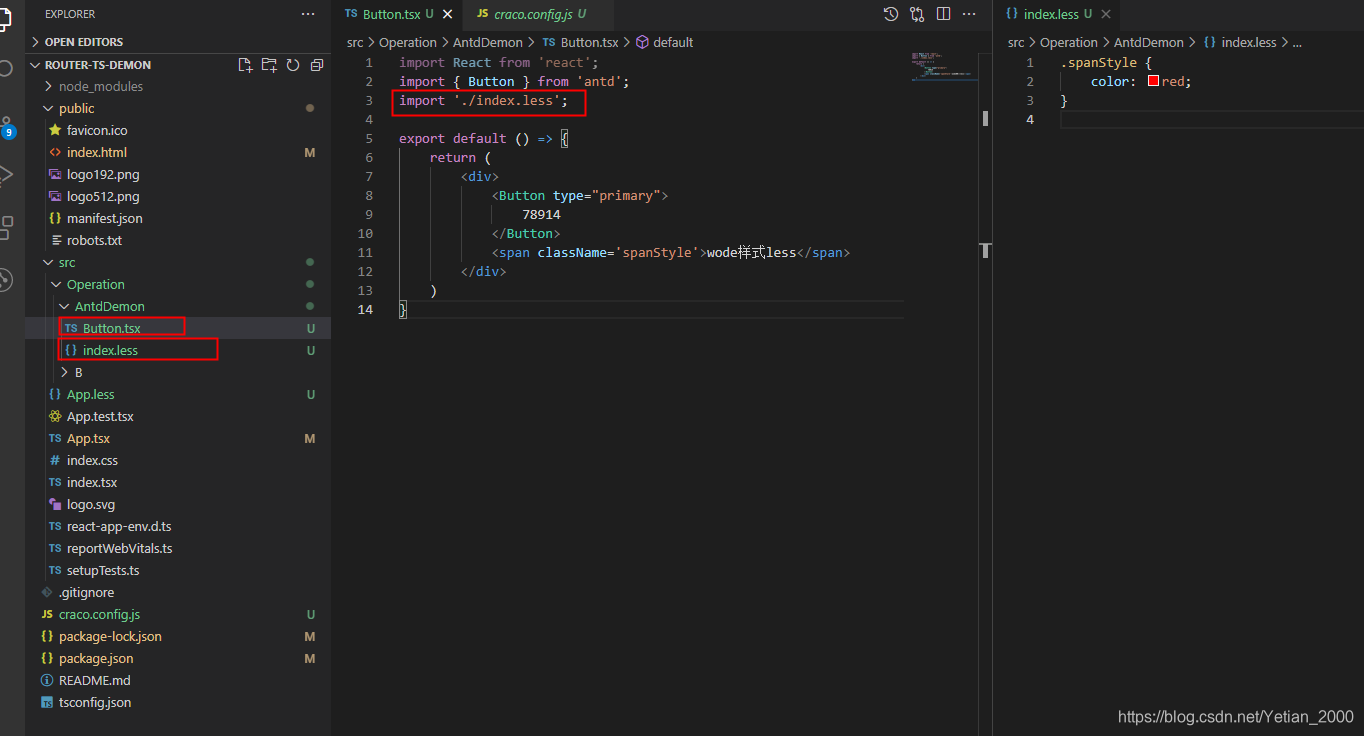The image size is (1364, 736).
Task: Open .gitignore in the Explorer
Action: pos(86,593)
